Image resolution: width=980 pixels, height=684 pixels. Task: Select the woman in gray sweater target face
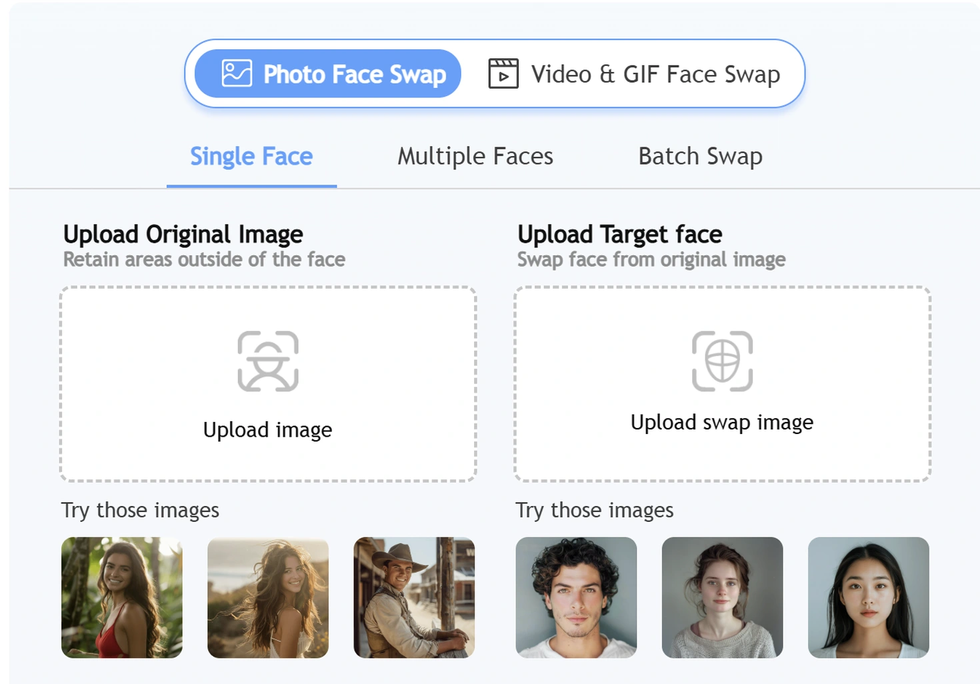pos(722,597)
